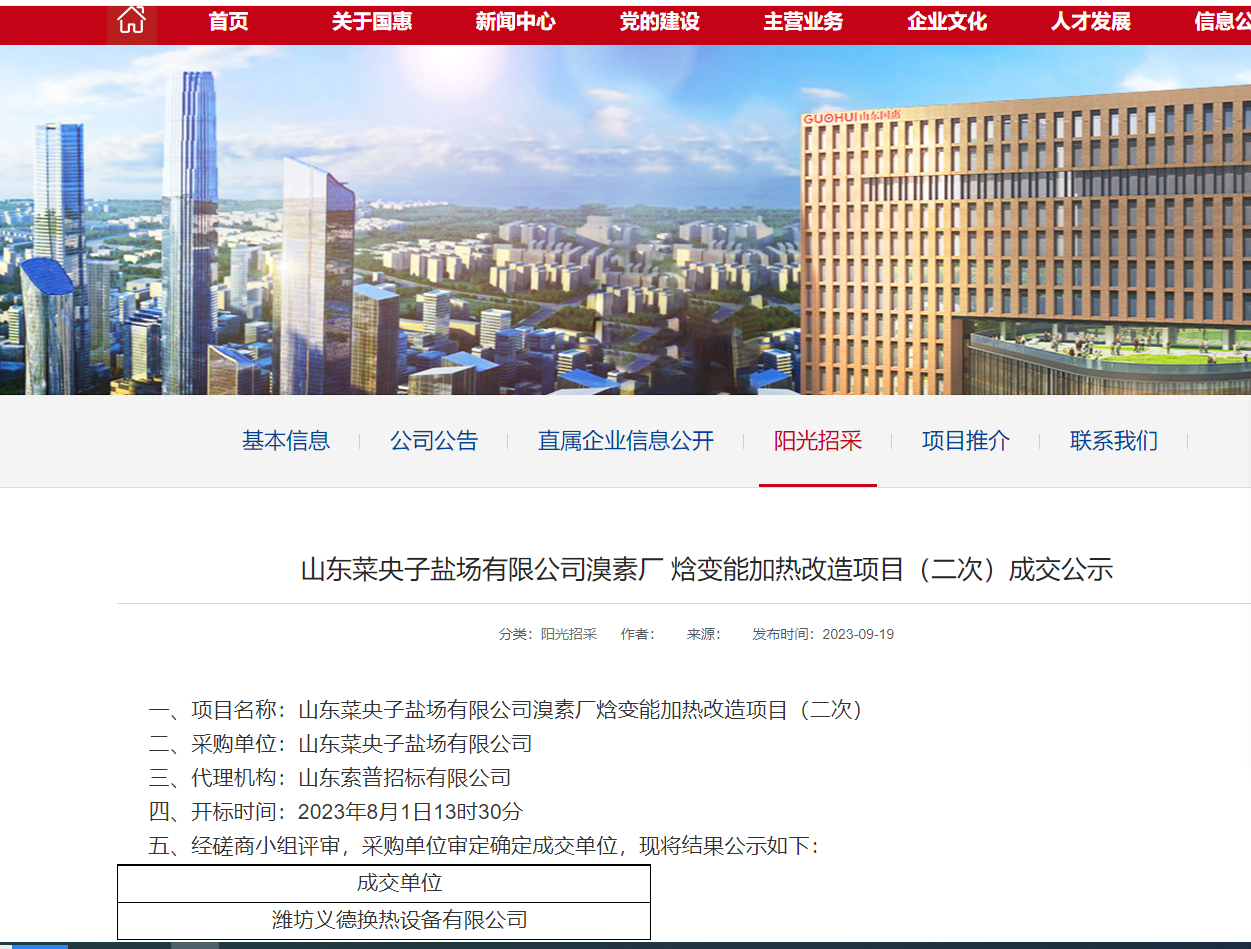The height and width of the screenshot is (949, 1251).
Task: Click the home icon in the red navigation bar
Action: click(132, 21)
